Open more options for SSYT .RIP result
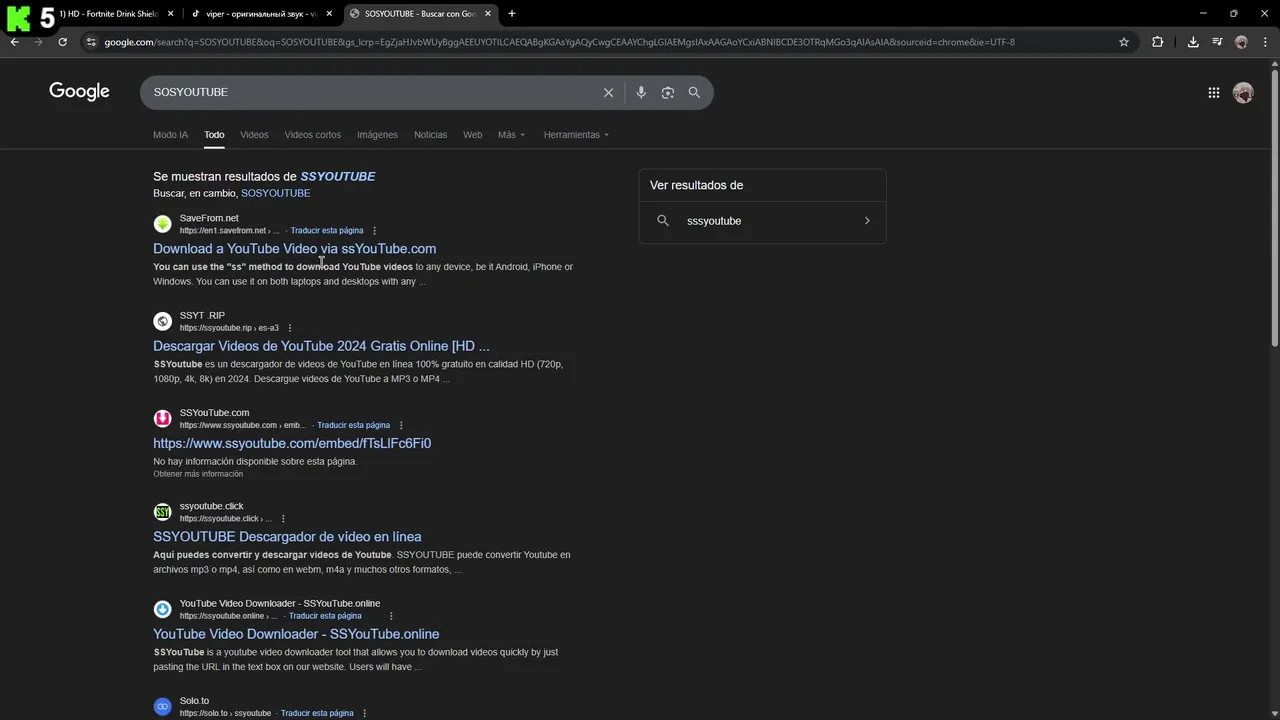1280x720 pixels. click(x=290, y=328)
